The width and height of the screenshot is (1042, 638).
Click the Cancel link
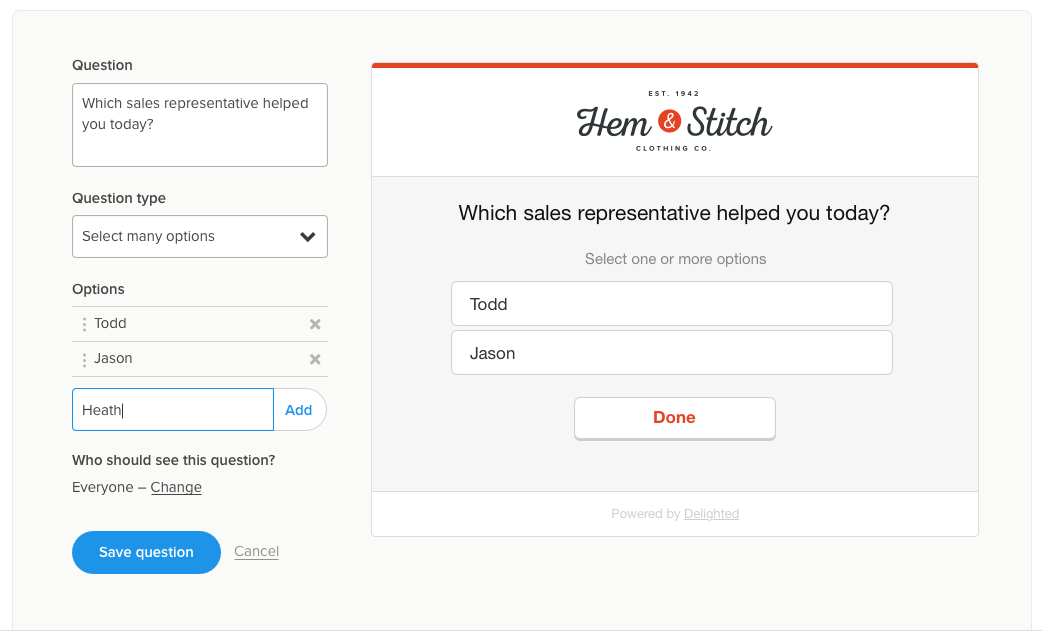click(256, 551)
